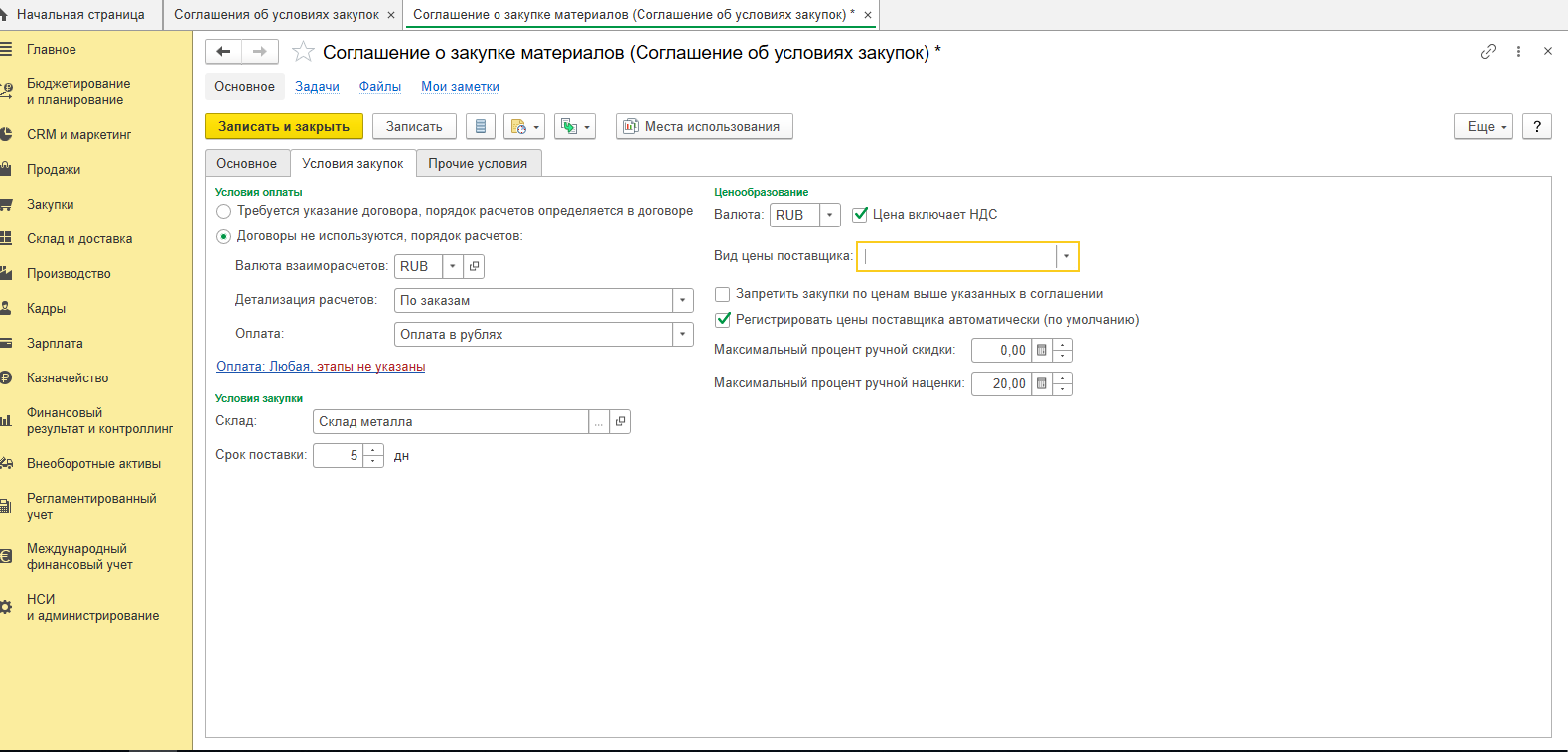Close the Соглашения об условиях закупок tab
Viewport: 1568px width, 752px height.
click(391, 15)
